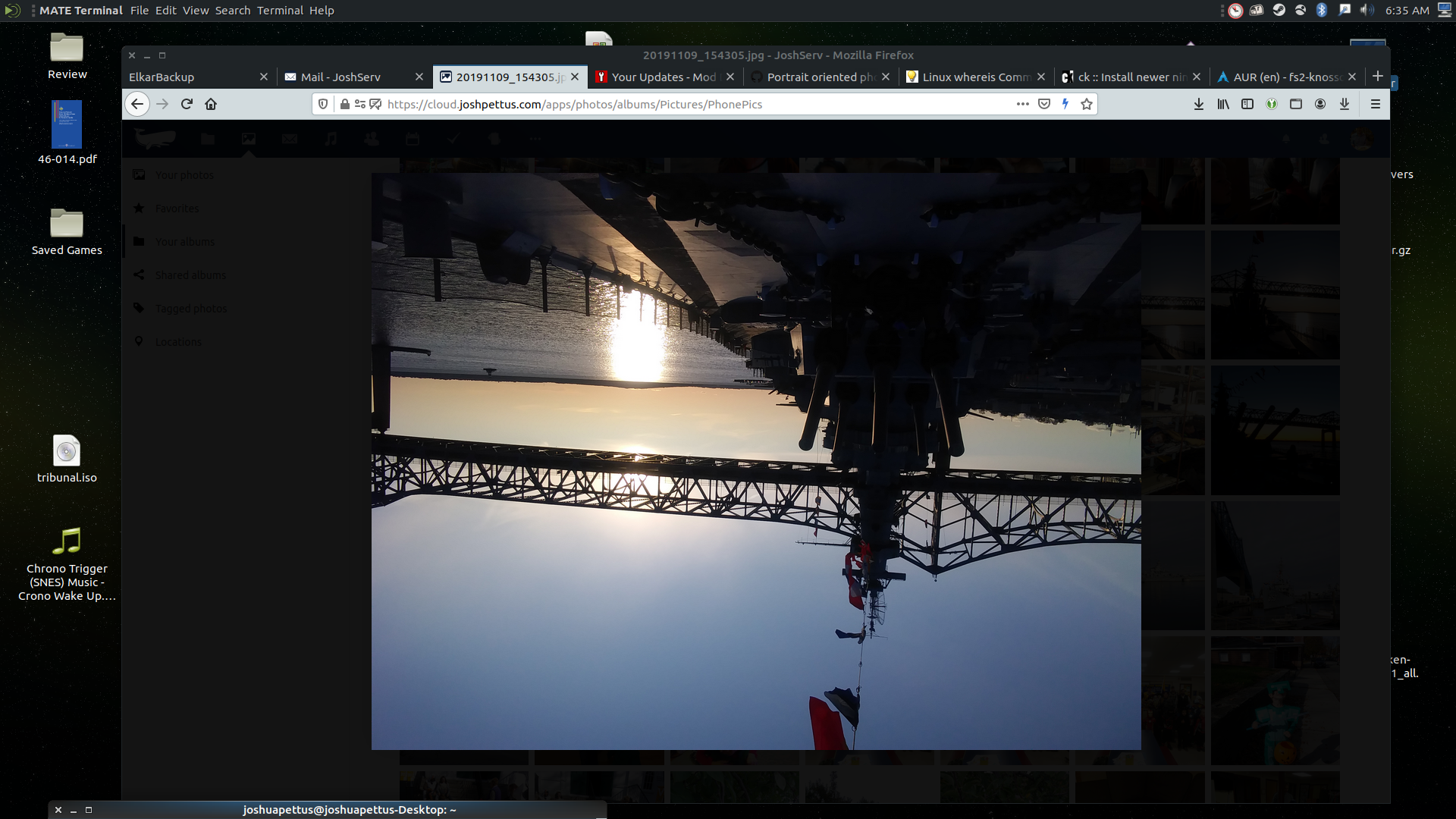This screenshot has width=1456, height=819.
Task: Click the forward navigation arrow
Action: coord(162,104)
